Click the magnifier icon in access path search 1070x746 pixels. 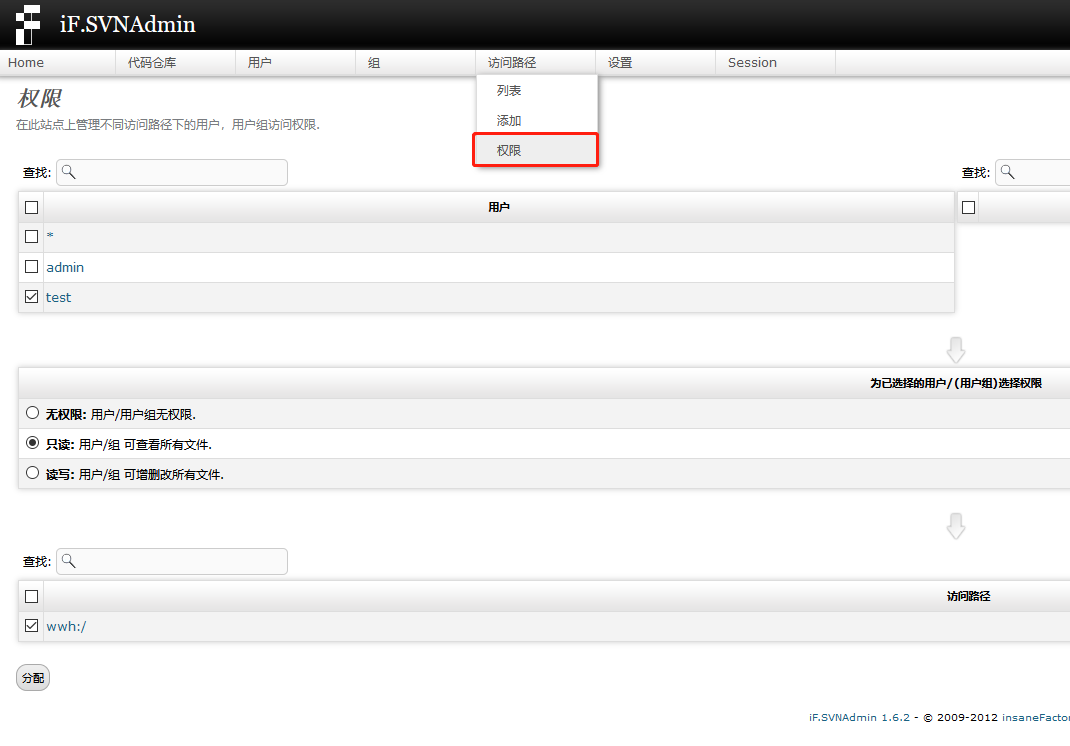pyautogui.click(x=68, y=561)
